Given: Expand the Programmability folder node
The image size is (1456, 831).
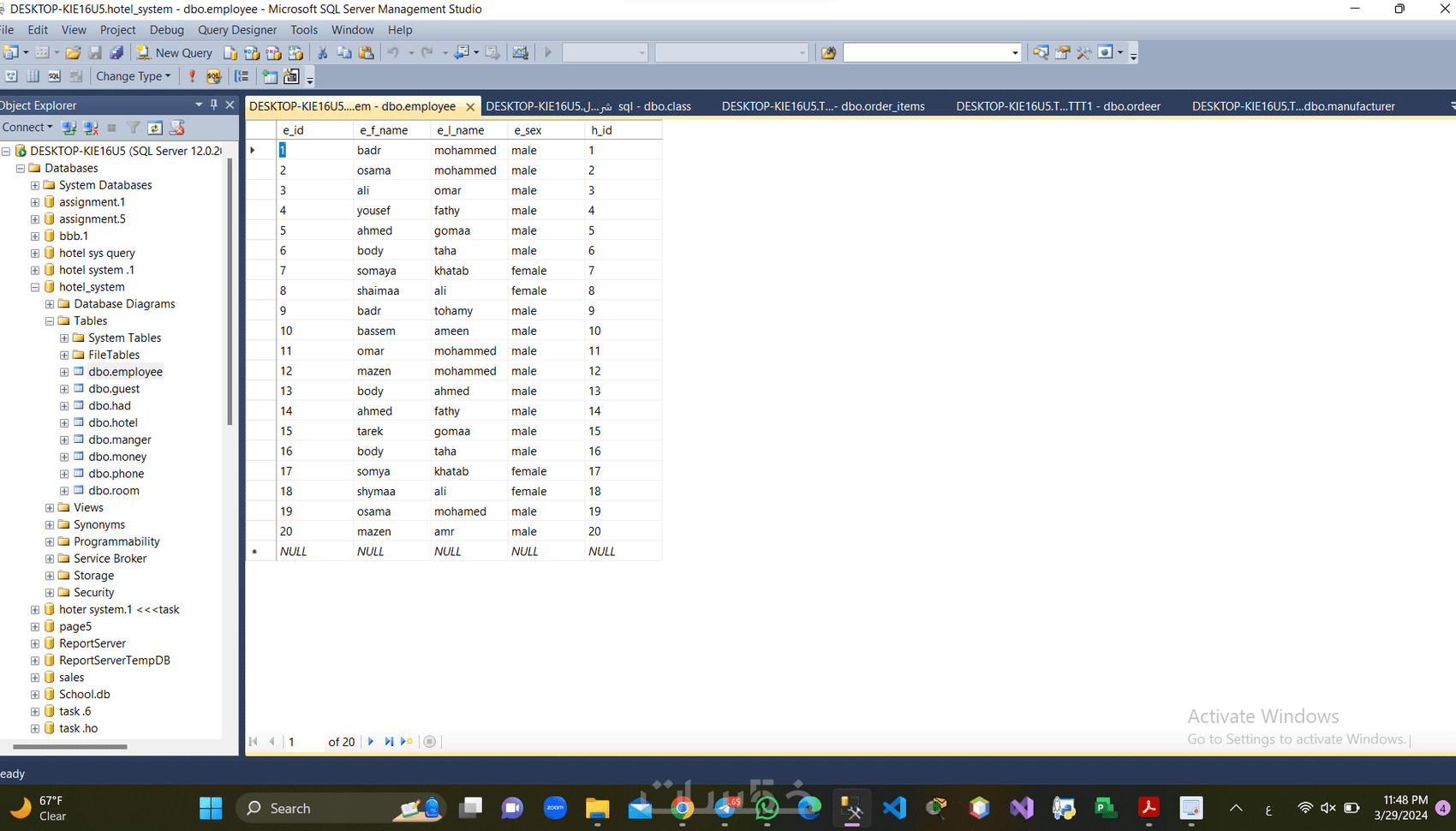Looking at the screenshot, I should click(50, 542).
